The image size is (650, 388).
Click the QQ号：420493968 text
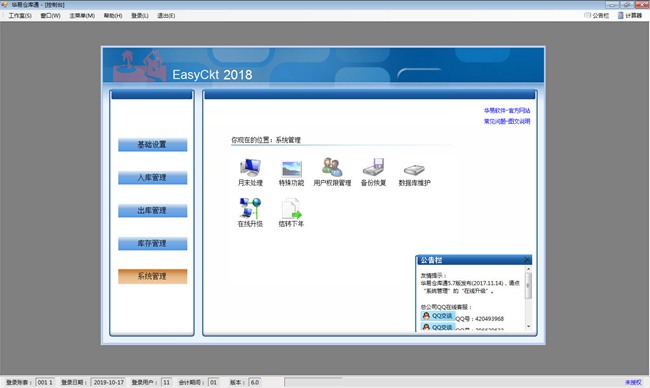480,319
